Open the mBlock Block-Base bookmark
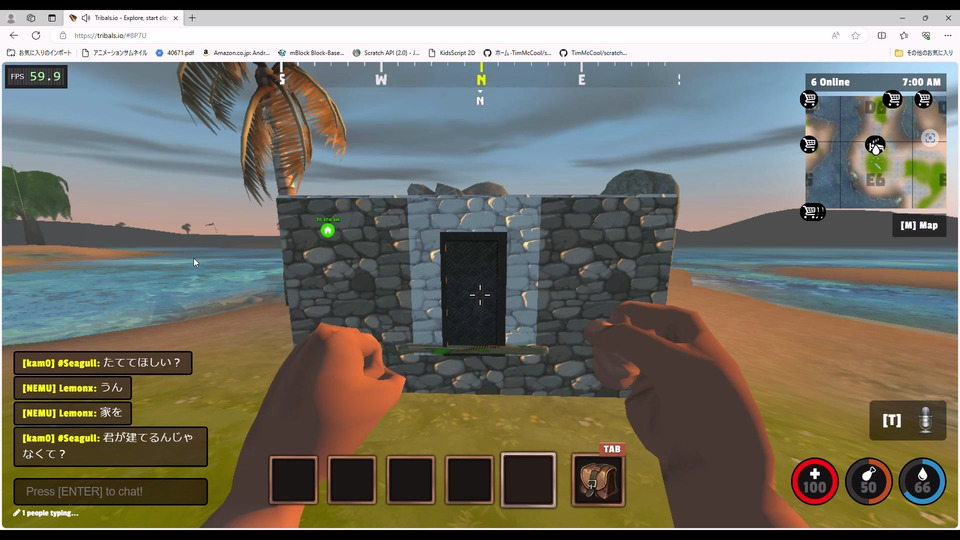This screenshot has height=540, width=960. pos(311,53)
